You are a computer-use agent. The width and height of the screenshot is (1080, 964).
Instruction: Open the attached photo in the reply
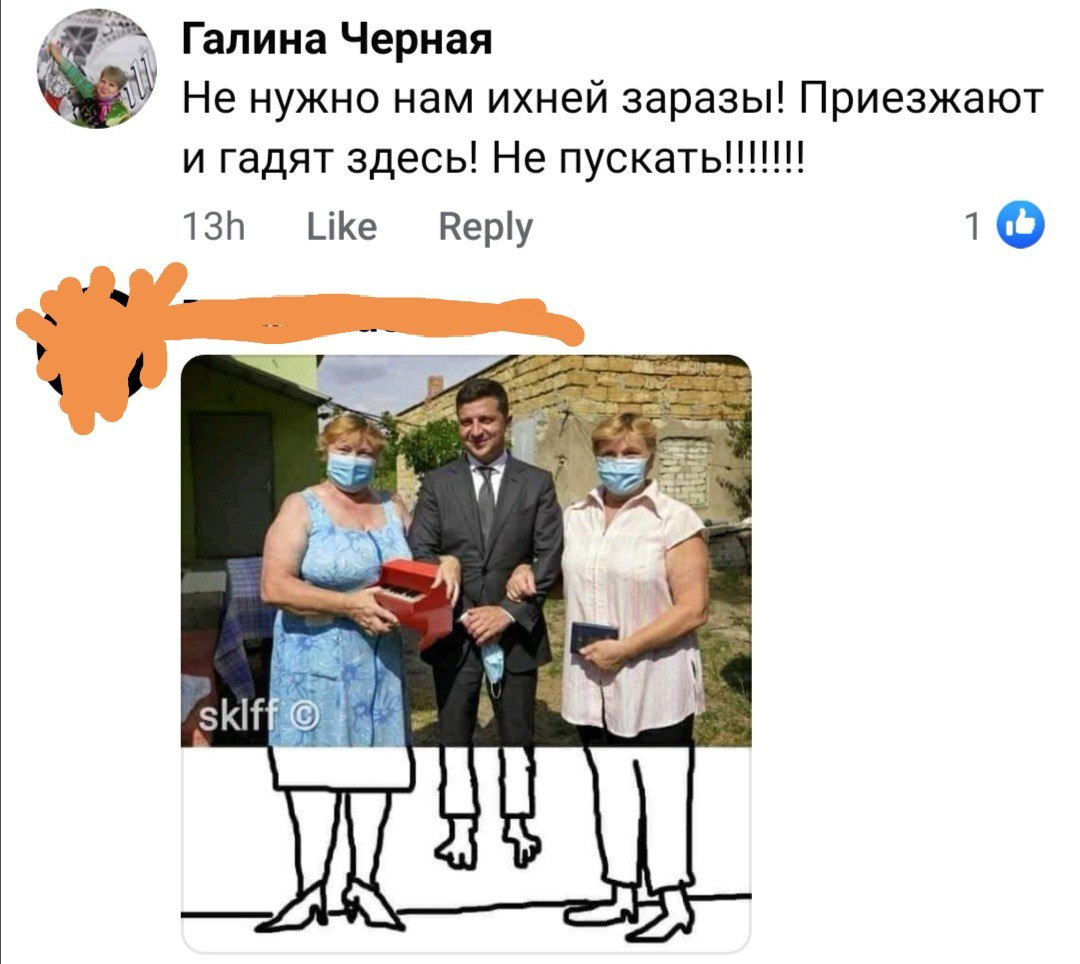(x=466, y=653)
